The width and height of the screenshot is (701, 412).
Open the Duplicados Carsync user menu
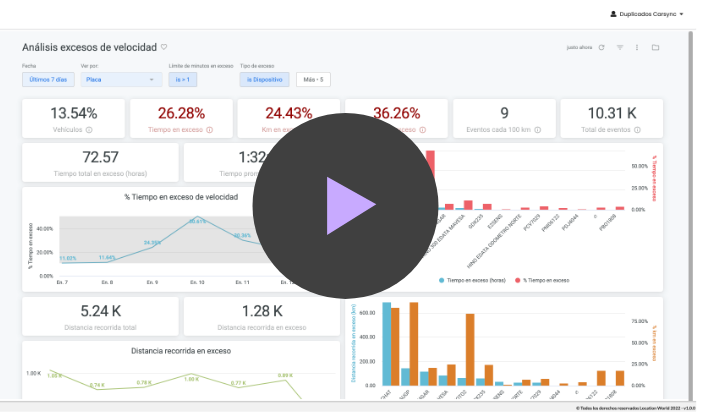click(x=647, y=15)
